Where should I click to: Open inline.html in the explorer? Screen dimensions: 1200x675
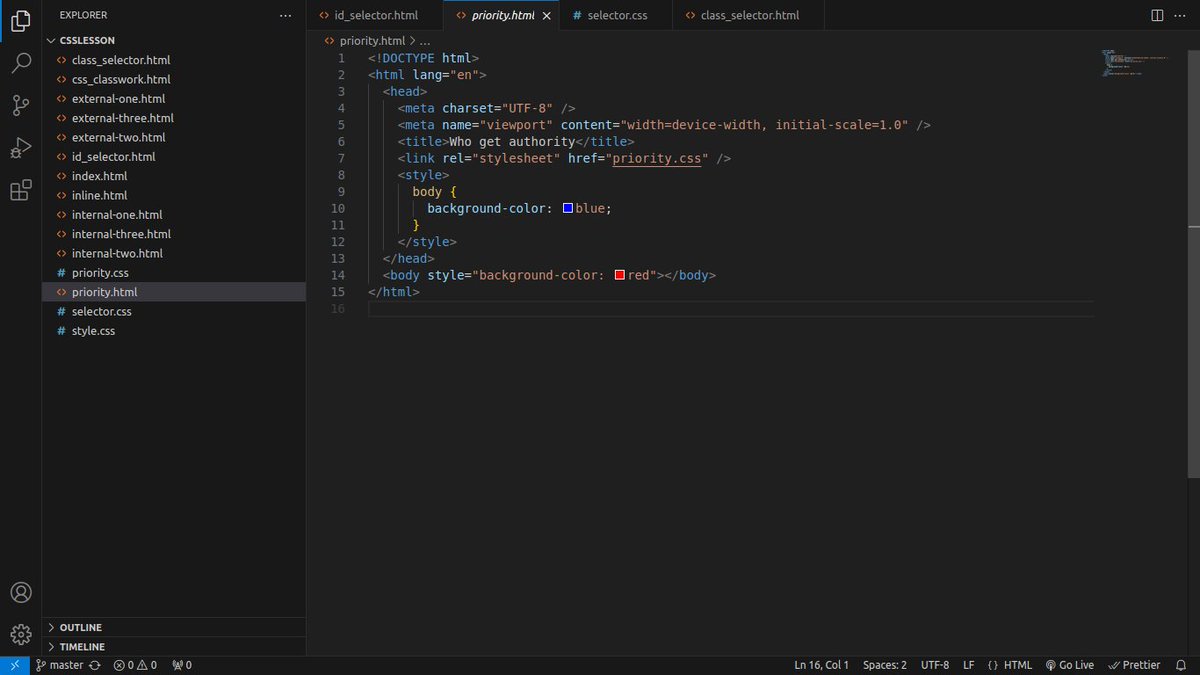174,195
